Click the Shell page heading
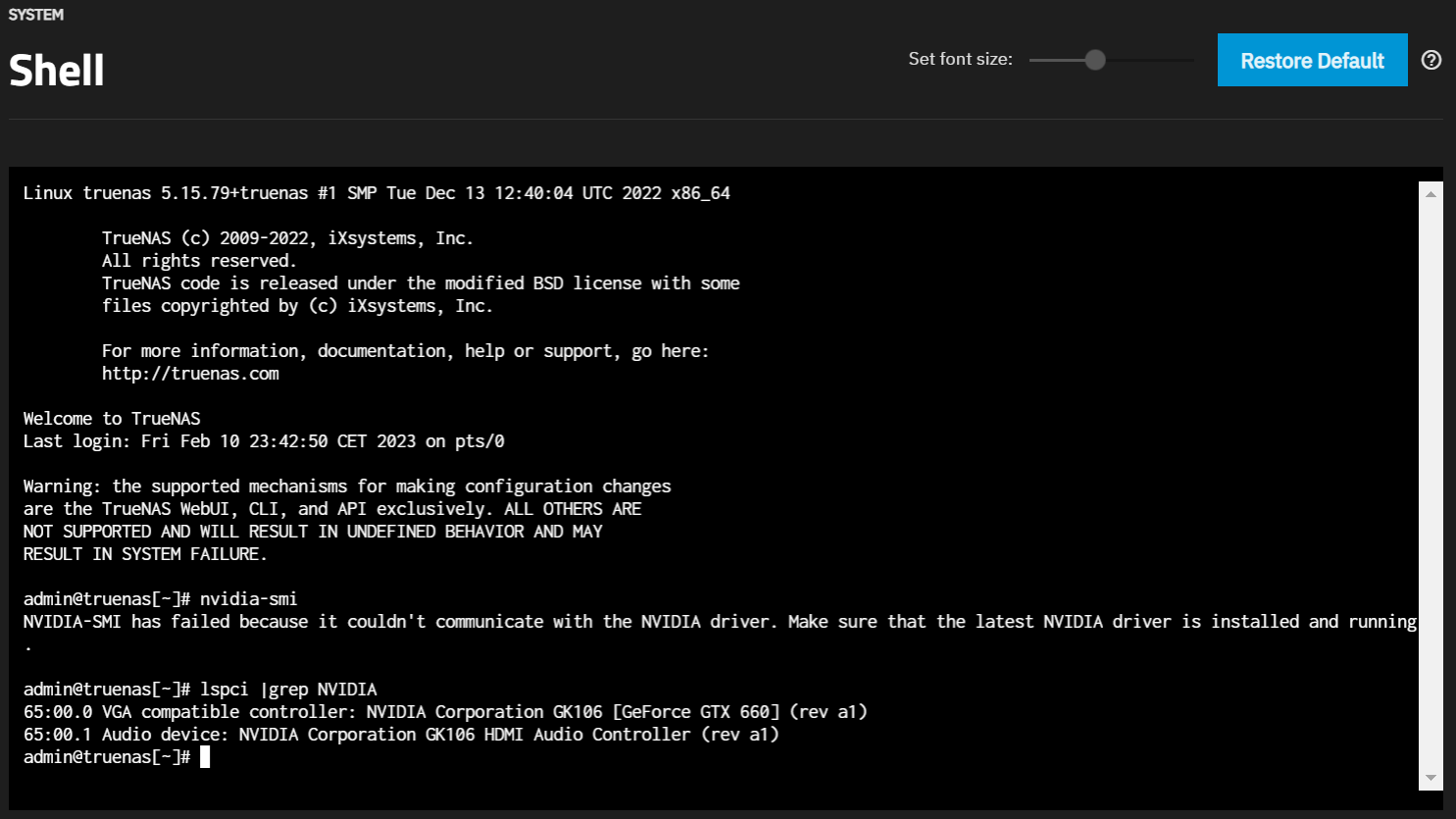This screenshot has height=819, width=1456. click(57, 71)
